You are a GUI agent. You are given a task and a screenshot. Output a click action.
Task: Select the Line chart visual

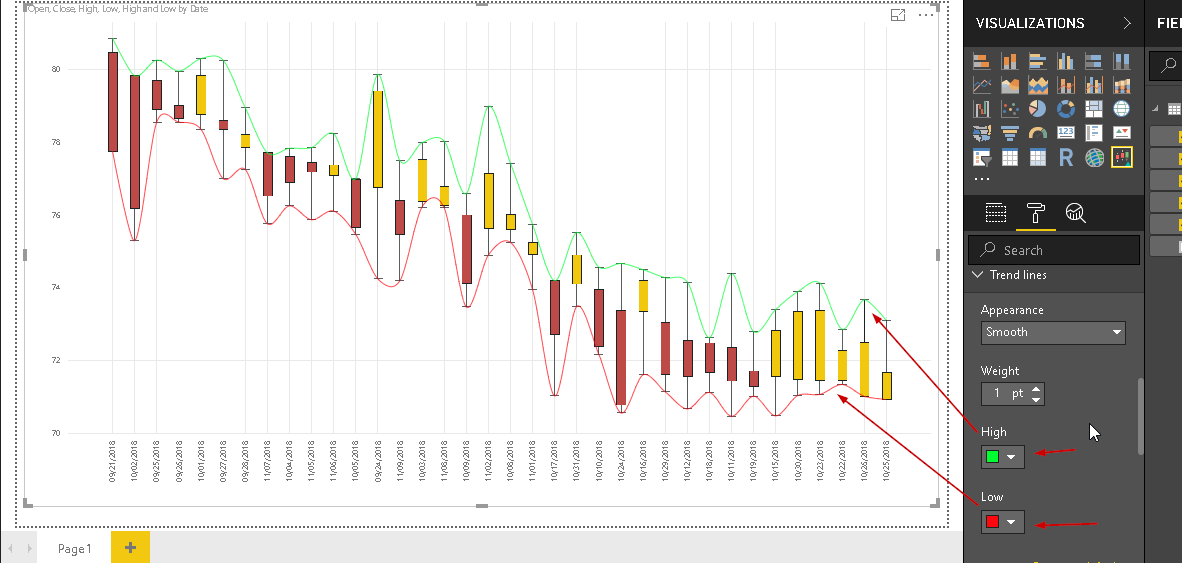(x=981, y=85)
